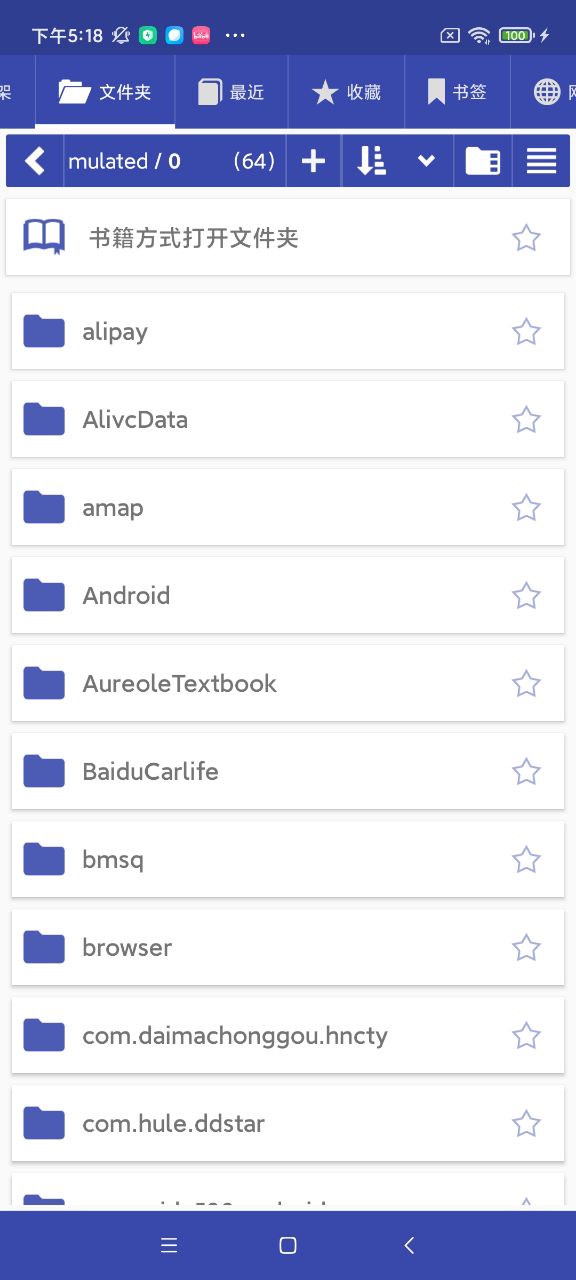Toggle the favorite star for BaiduCarlife

pyautogui.click(x=526, y=771)
